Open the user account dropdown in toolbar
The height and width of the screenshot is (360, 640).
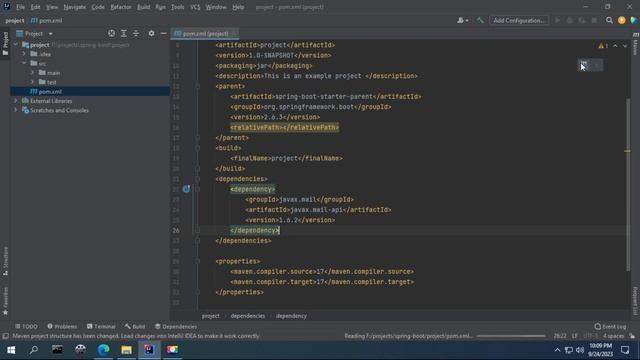click(x=462, y=20)
